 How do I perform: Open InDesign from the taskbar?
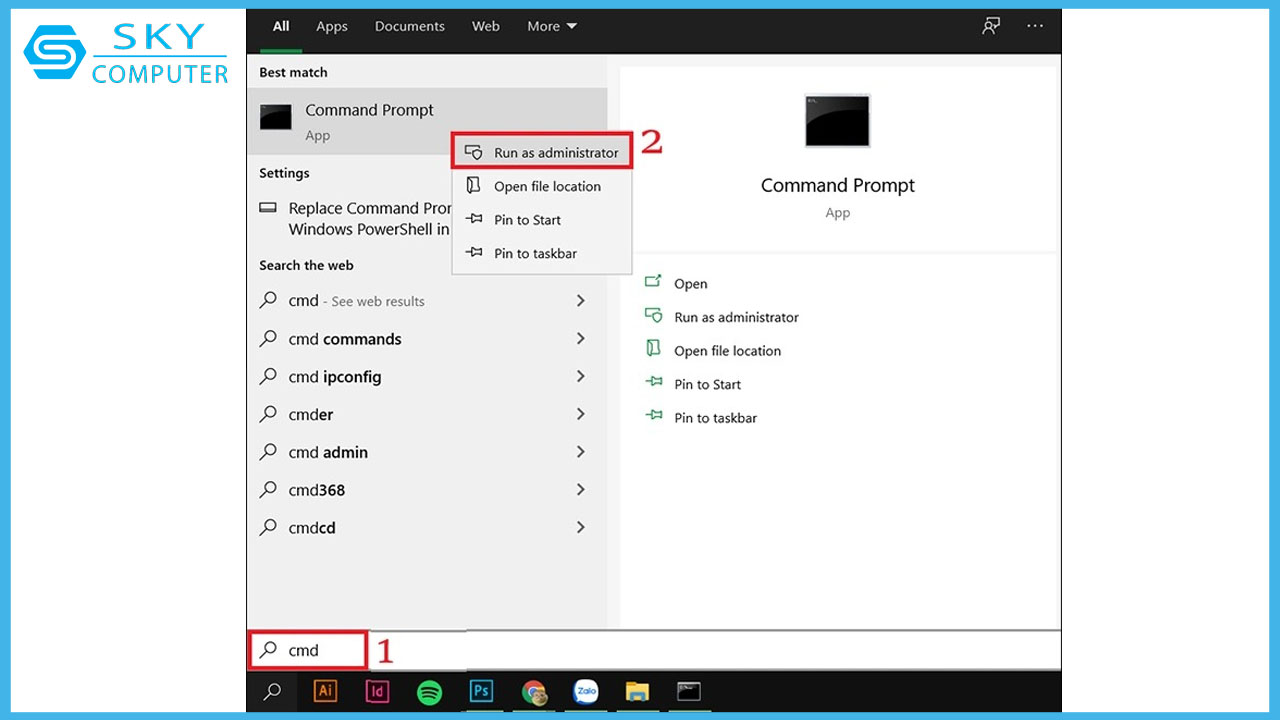point(377,691)
